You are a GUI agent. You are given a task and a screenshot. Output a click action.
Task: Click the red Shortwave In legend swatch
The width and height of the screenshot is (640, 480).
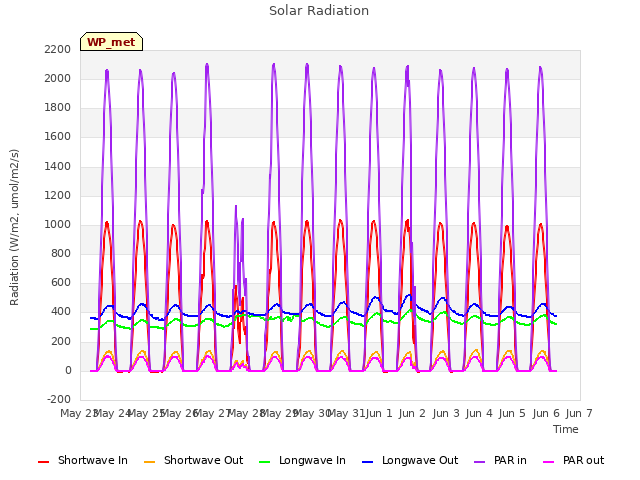44,462
